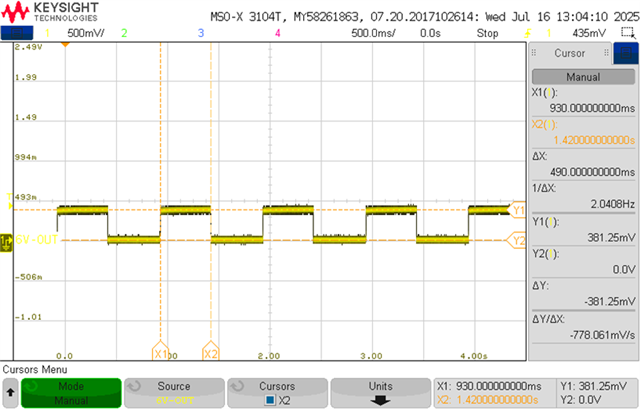Viewport: 640px width, 409px height.
Task: Select channel 2 indicator
Action: coord(124,33)
